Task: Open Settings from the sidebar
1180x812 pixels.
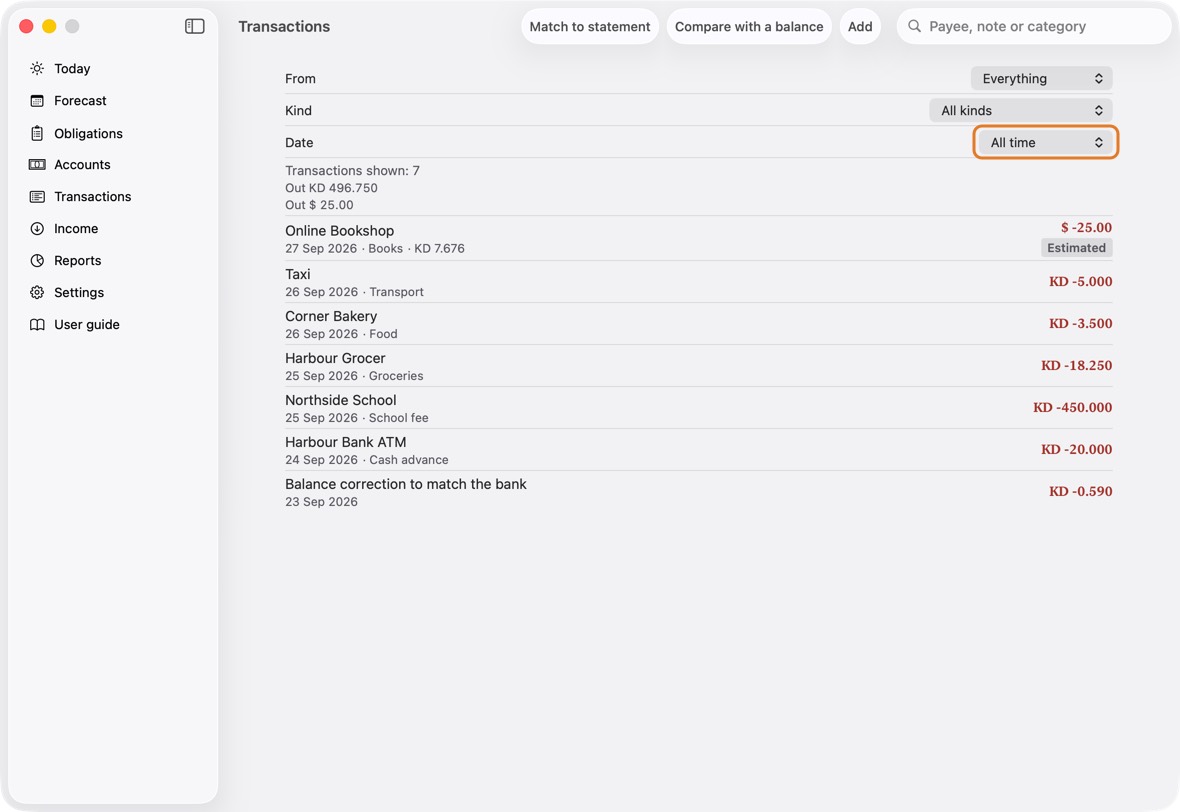Action: tap(113, 293)
